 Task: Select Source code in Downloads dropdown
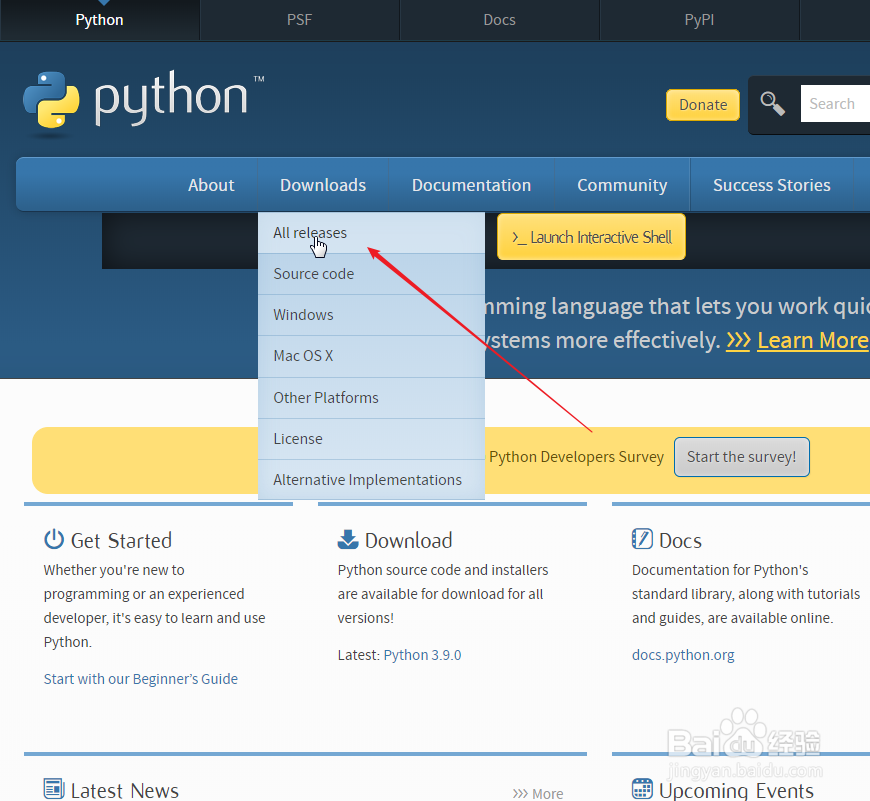click(x=371, y=274)
